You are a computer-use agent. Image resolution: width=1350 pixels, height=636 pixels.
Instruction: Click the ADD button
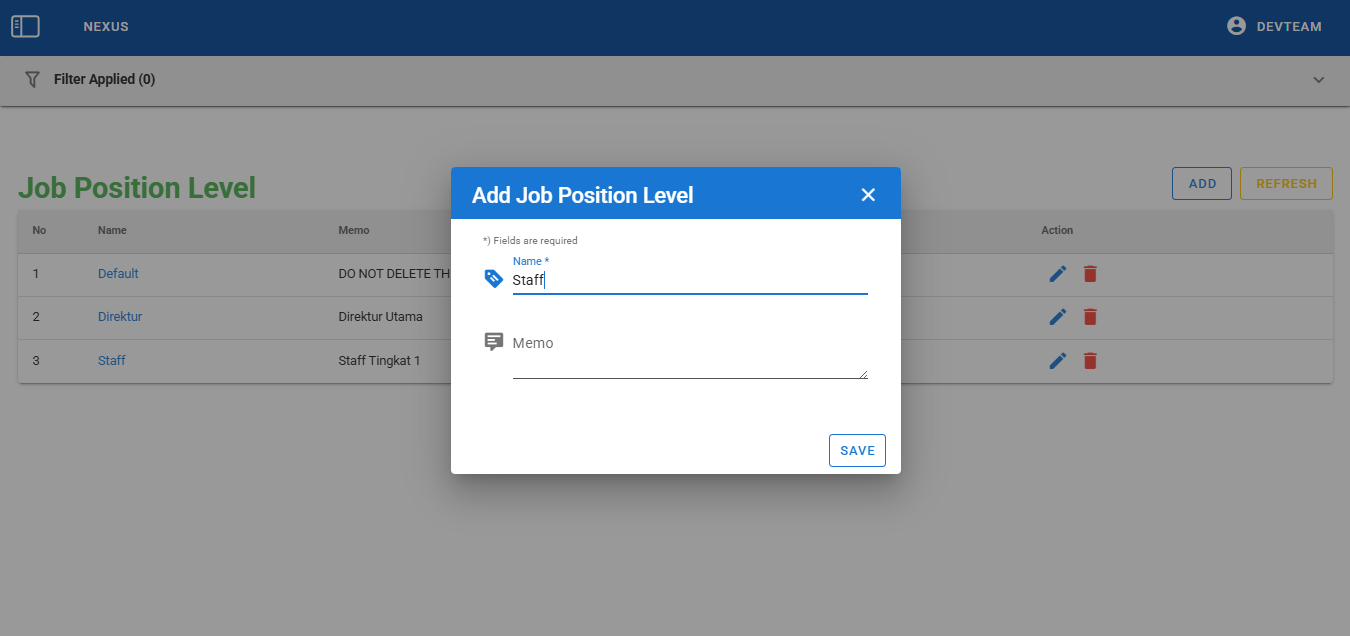tap(1202, 184)
